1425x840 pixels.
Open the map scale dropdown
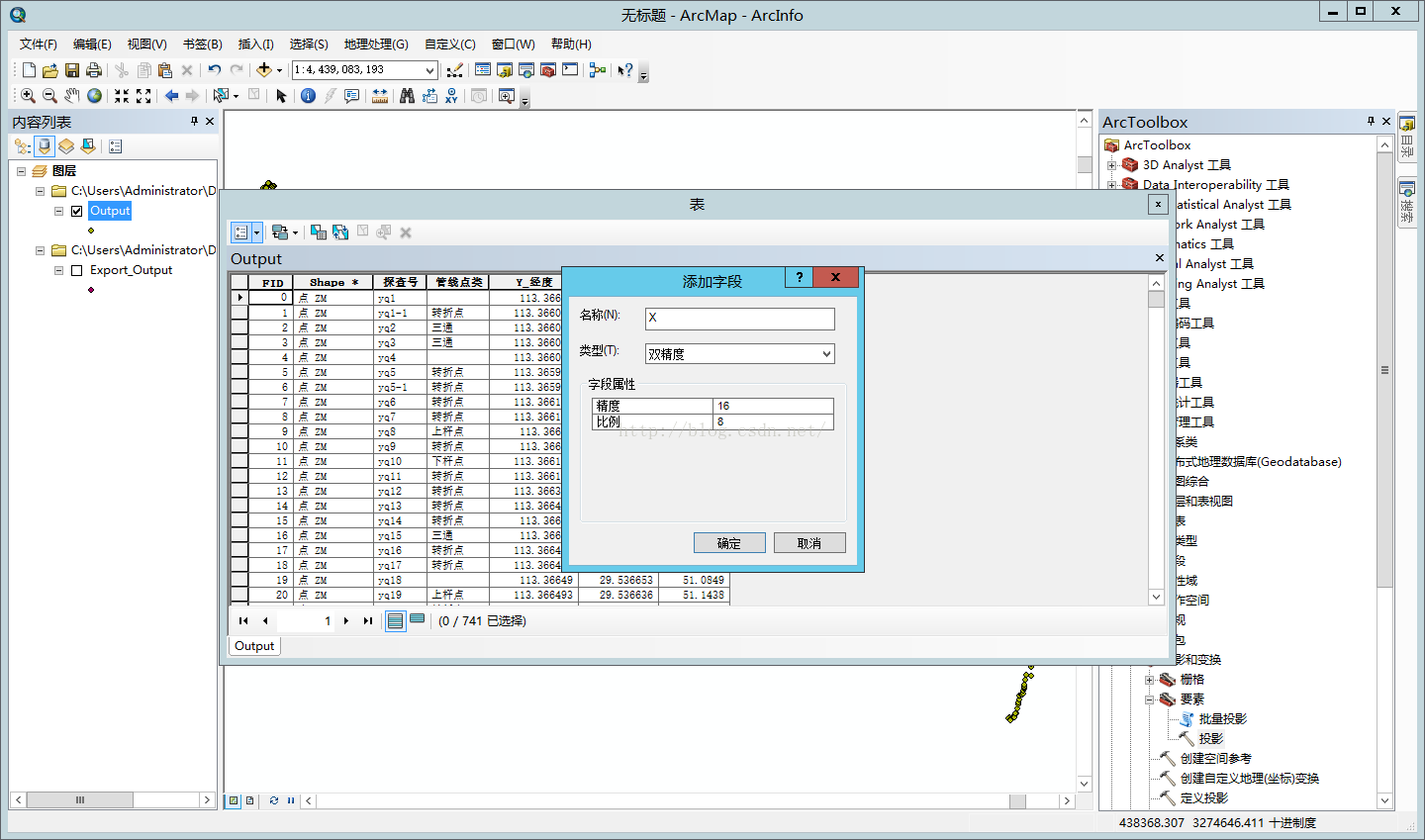[x=429, y=70]
